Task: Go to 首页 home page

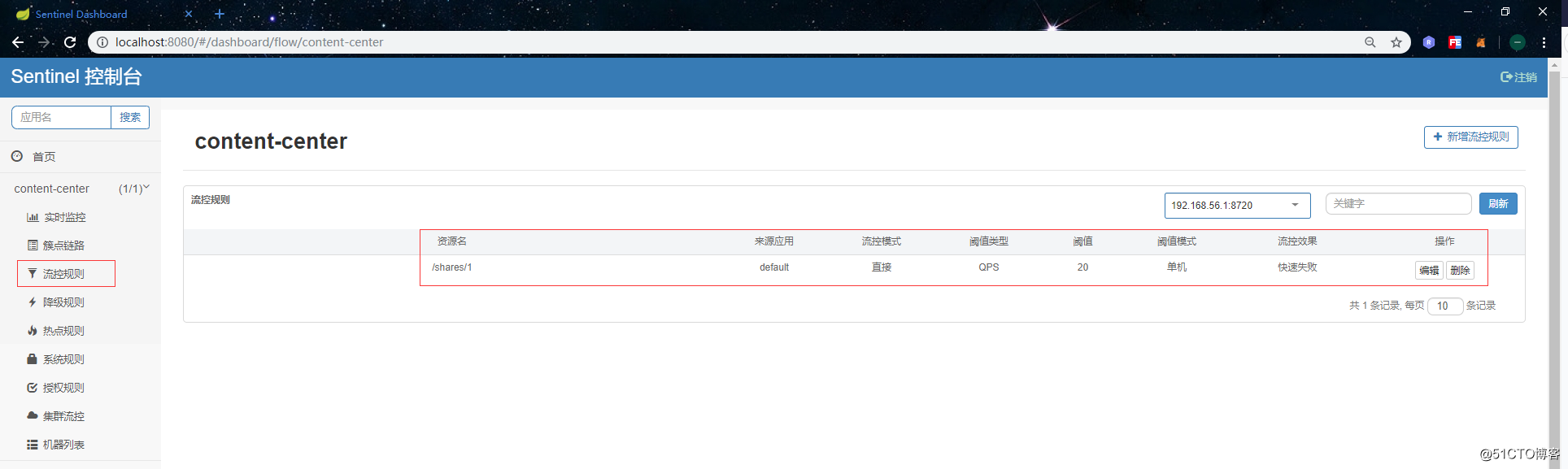Action: click(44, 157)
